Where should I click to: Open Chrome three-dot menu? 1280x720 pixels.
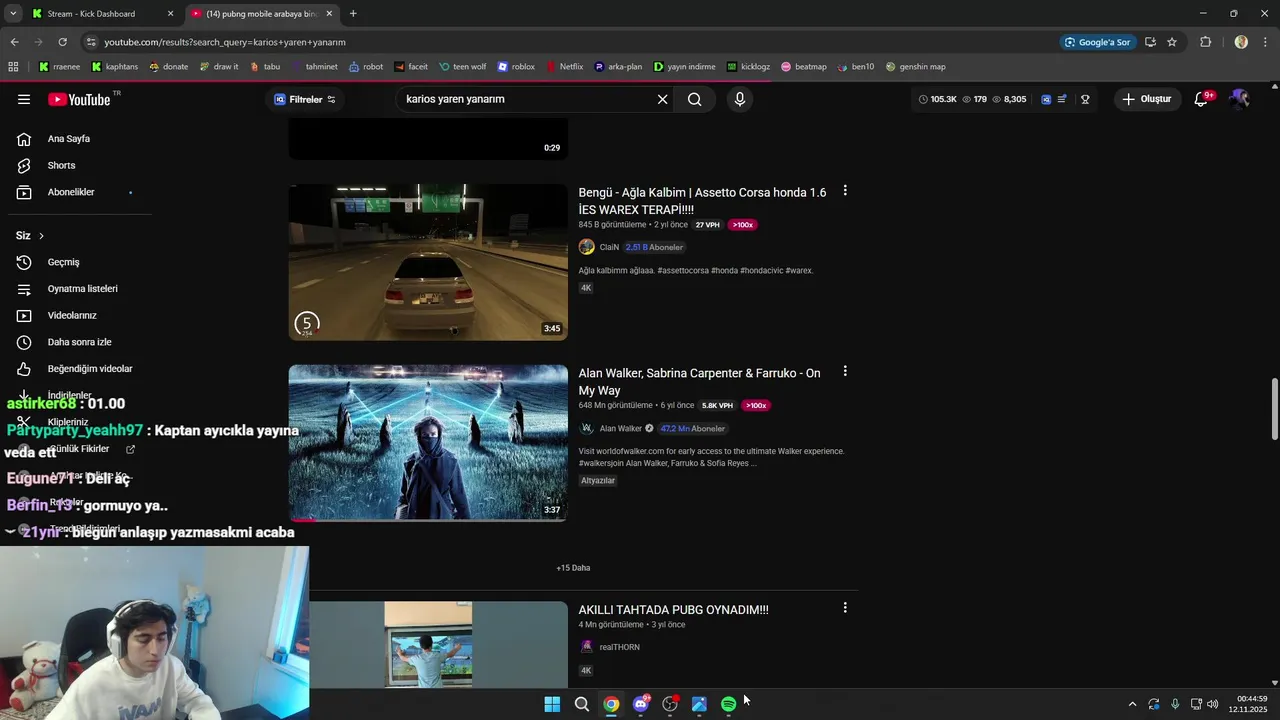pos(1266,42)
